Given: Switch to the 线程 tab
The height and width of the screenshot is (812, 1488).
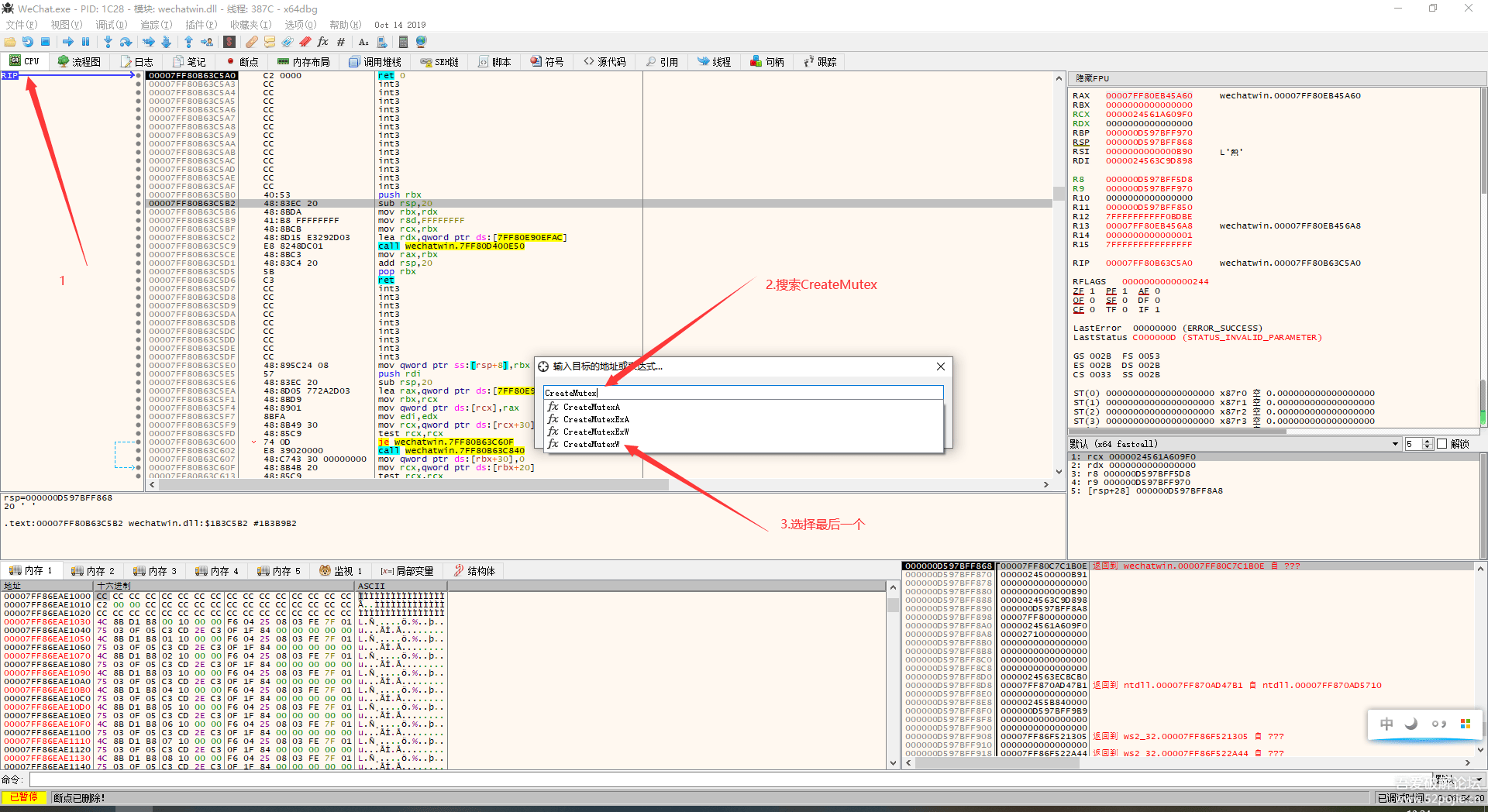Looking at the screenshot, I should click(715, 62).
